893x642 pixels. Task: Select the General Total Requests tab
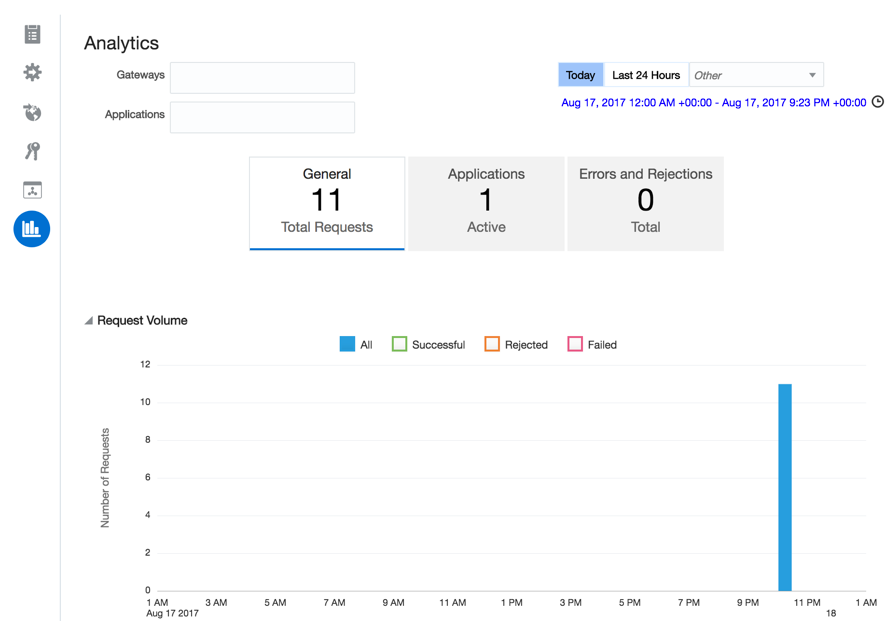pyautogui.click(x=327, y=203)
